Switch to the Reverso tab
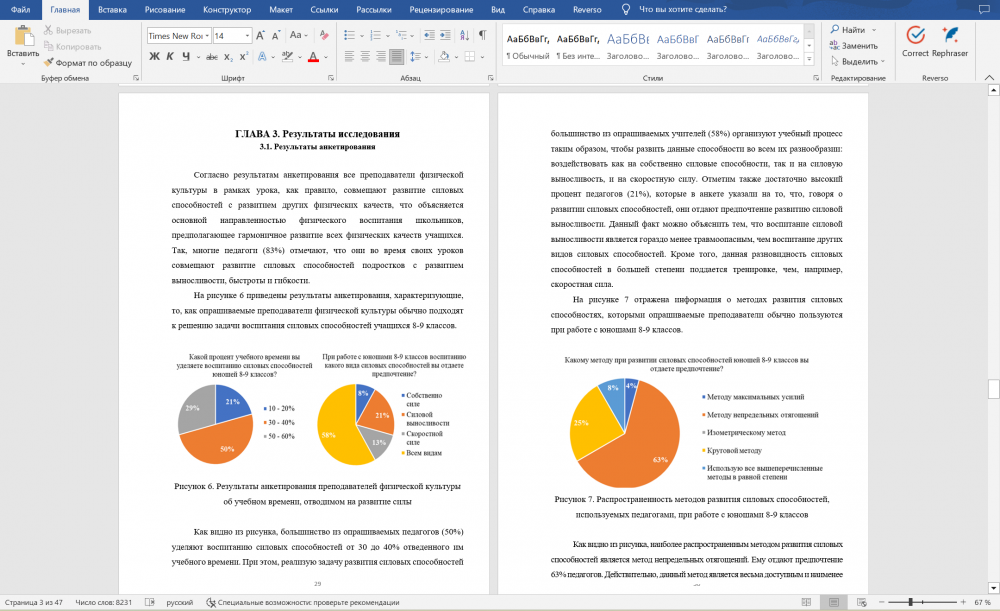 (x=587, y=10)
